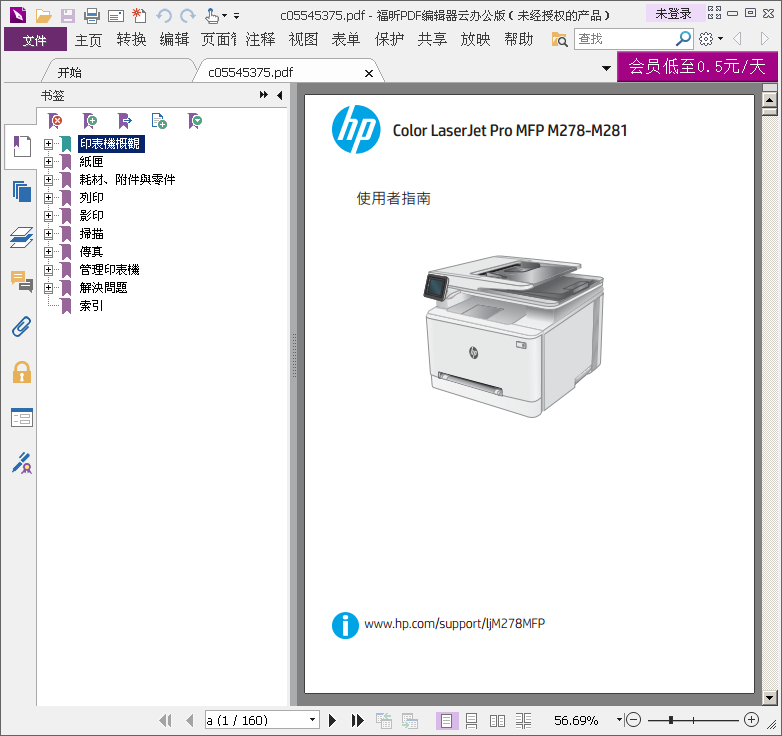Open the 转换 ribbon tab
Viewport: 782px width, 736px height.
pyautogui.click(x=132, y=39)
